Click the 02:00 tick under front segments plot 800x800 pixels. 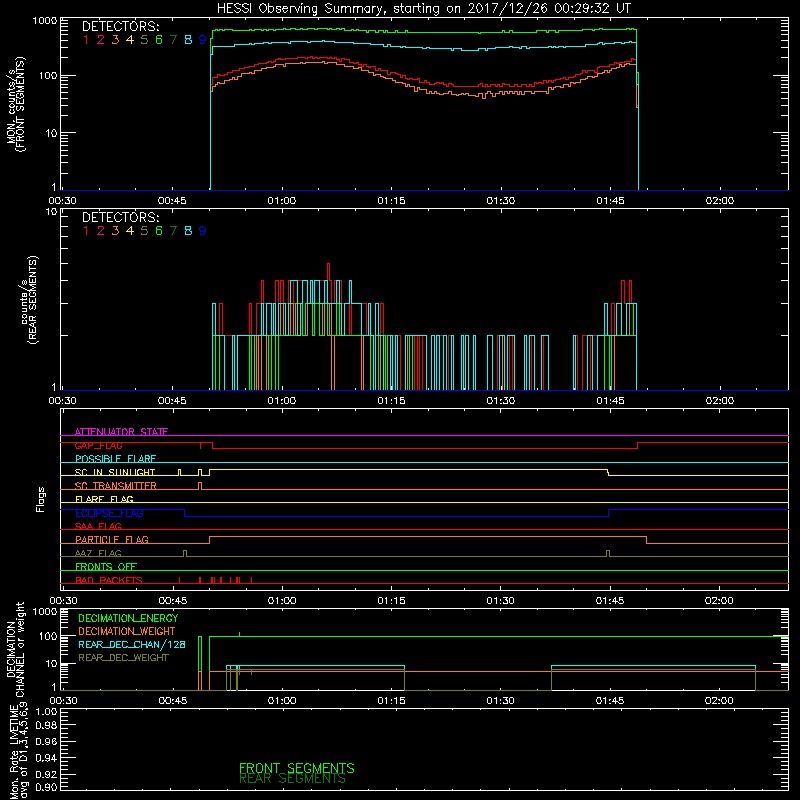719,201
